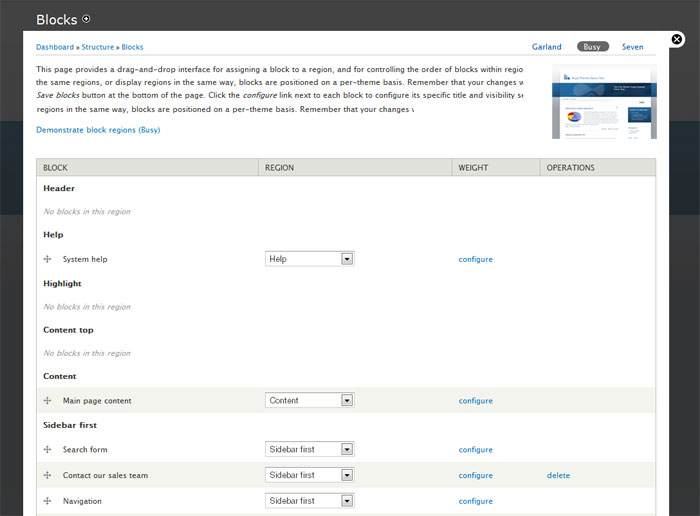Viewport: 700px width, 516px height.
Task: Click the add-shortcut plus icon beside Blocks title
Action: pyautogui.click(x=86, y=19)
